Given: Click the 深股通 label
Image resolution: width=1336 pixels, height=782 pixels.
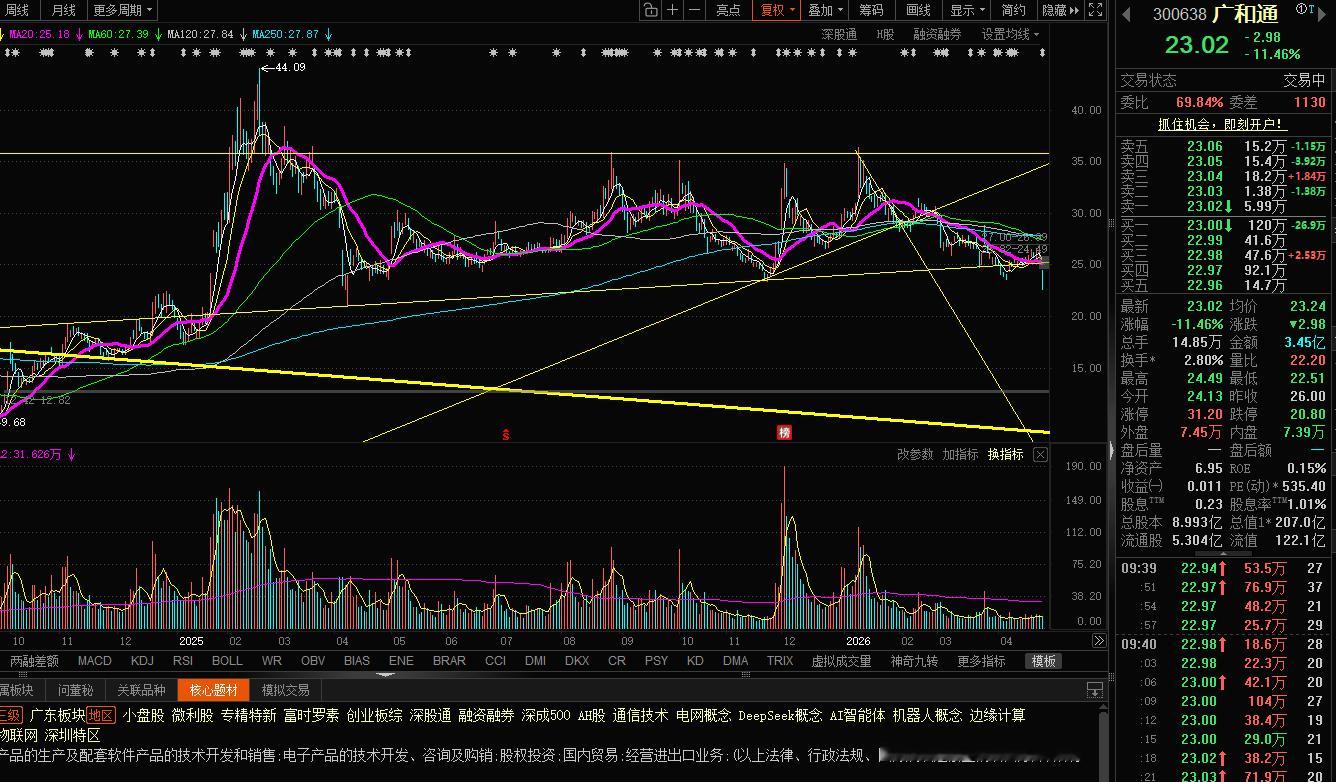Looking at the screenshot, I should (839, 34).
